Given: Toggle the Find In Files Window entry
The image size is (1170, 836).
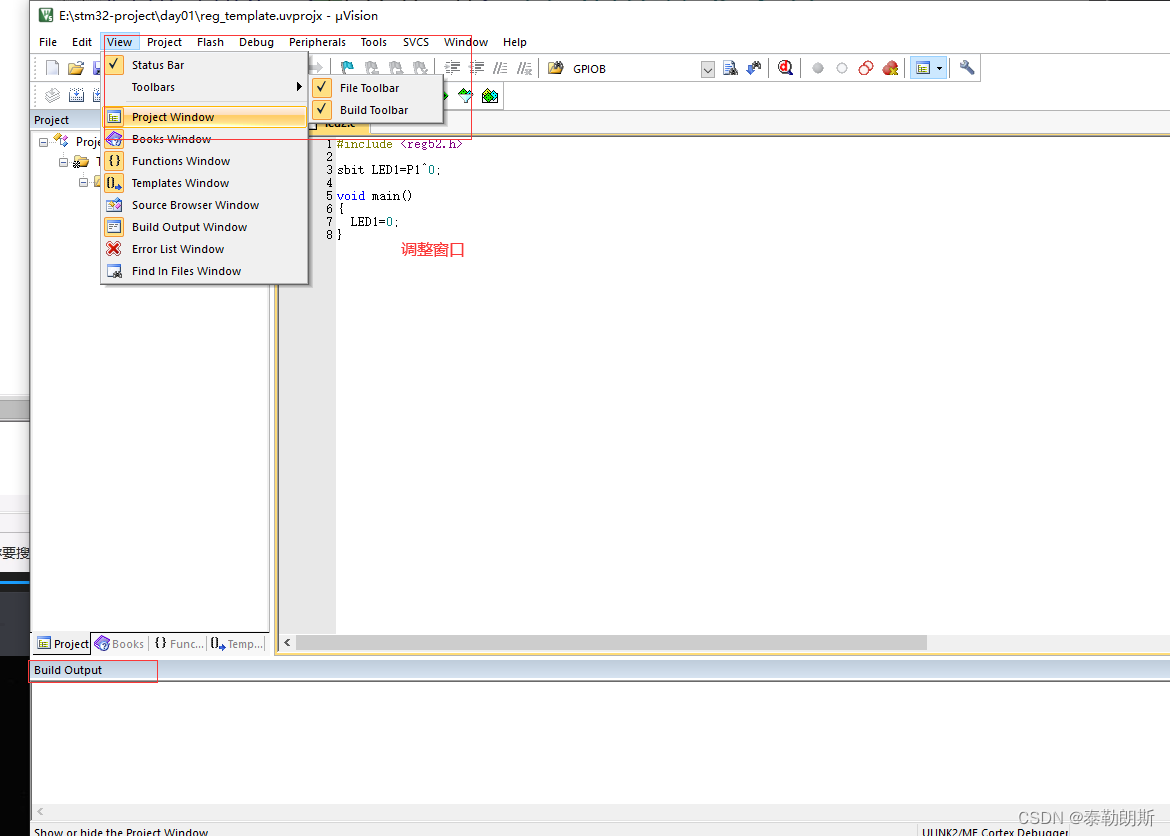Looking at the screenshot, I should pos(204,271).
